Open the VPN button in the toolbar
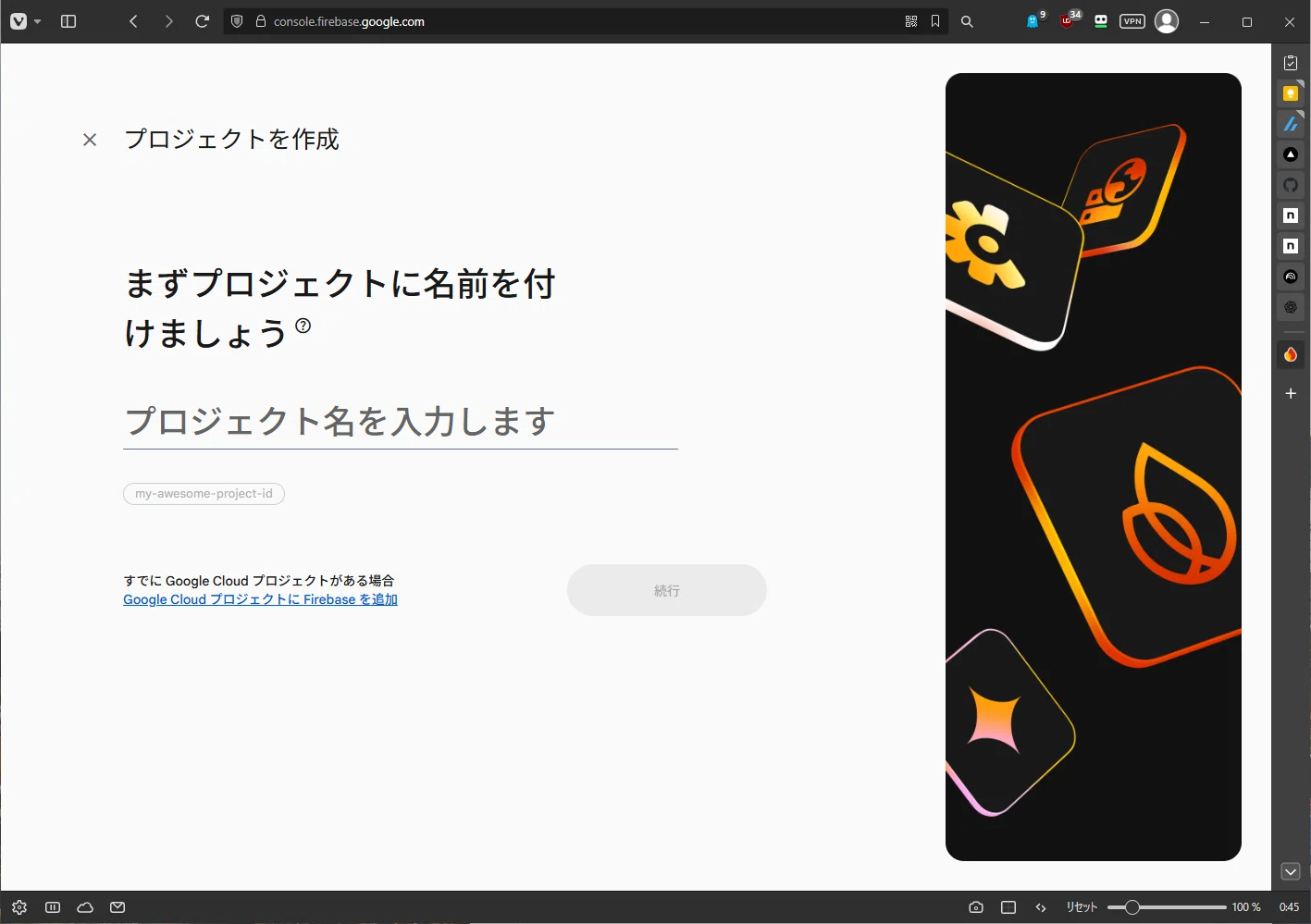1311x924 pixels. (1132, 21)
